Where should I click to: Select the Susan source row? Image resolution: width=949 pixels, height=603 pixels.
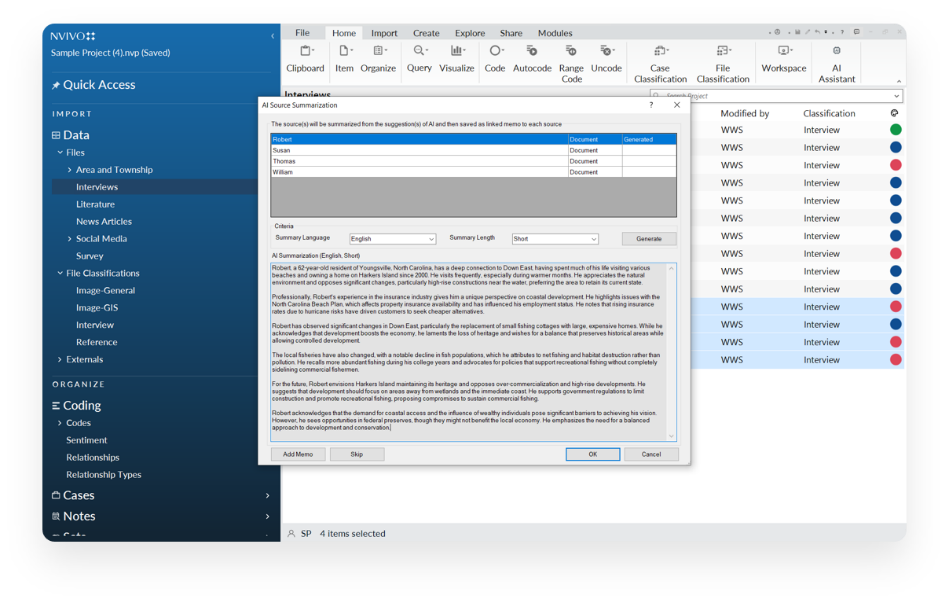point(473,150)
